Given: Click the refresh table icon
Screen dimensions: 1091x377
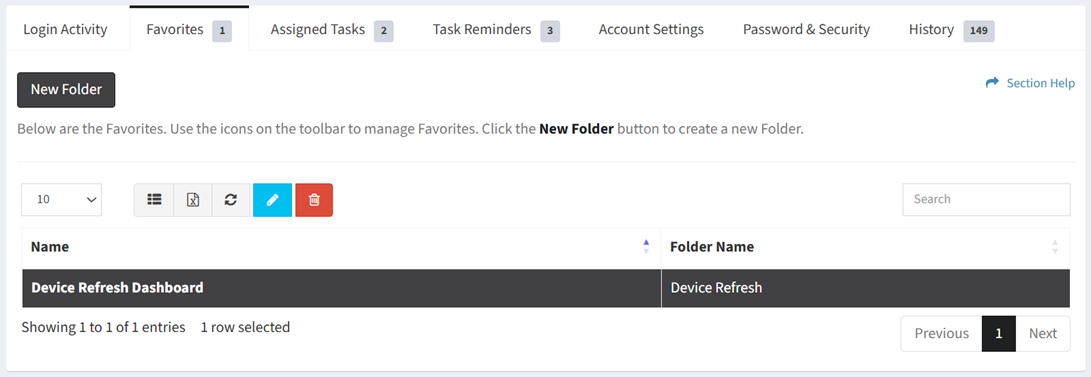Looking at the screenshot, I should (x=231, y=200).
